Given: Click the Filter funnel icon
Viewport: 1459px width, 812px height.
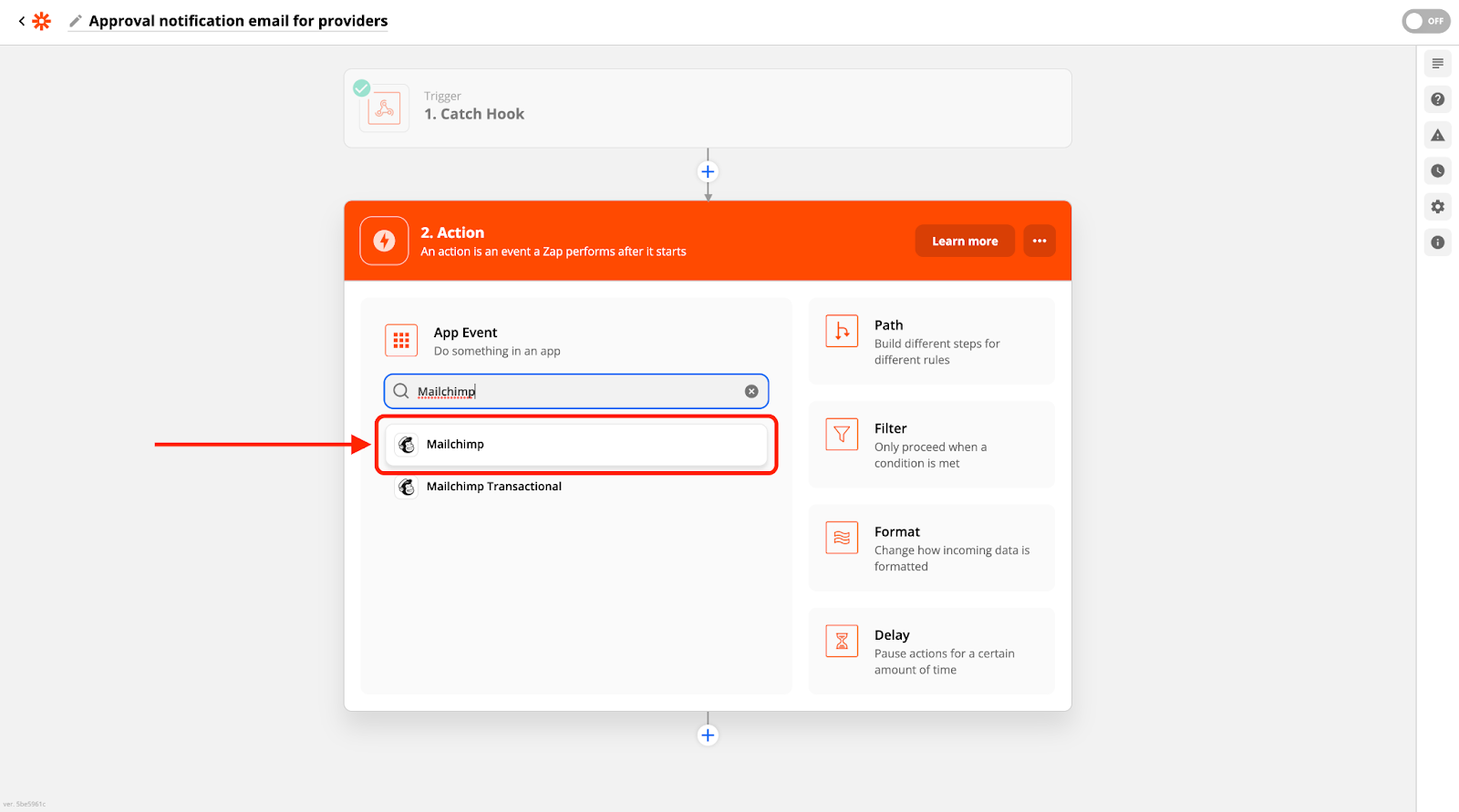Looking at the screenshot, I should (x=842, y=434).
